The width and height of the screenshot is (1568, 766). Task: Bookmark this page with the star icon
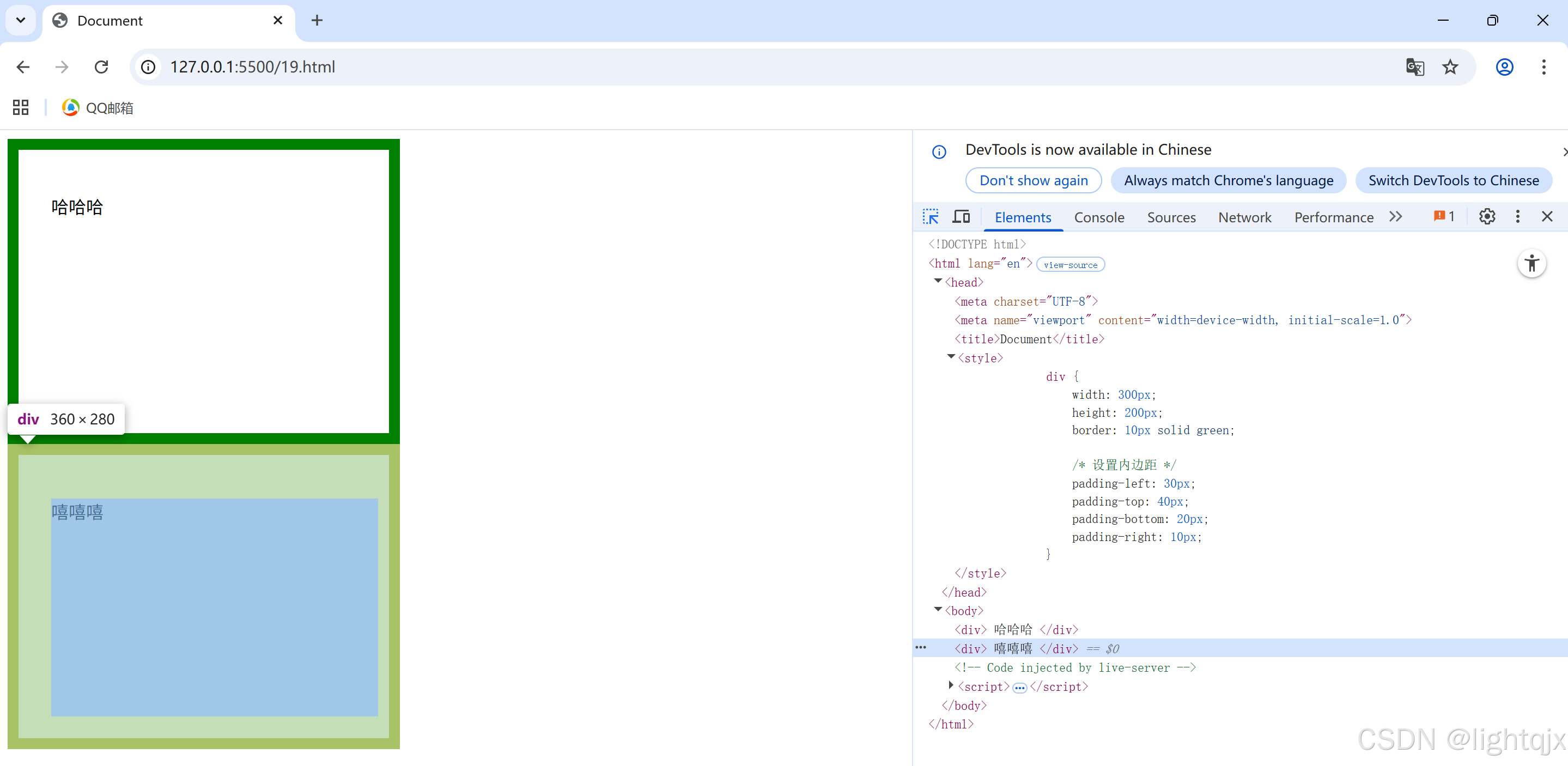[x=1450, y=67]
